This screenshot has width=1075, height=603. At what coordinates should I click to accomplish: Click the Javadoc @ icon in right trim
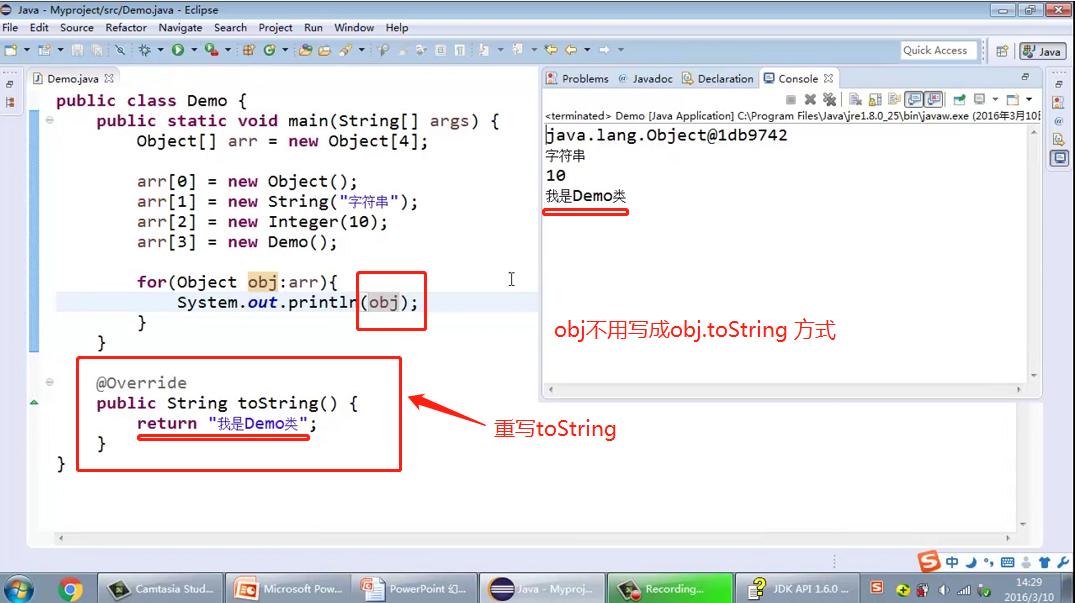click(1059, 121)
